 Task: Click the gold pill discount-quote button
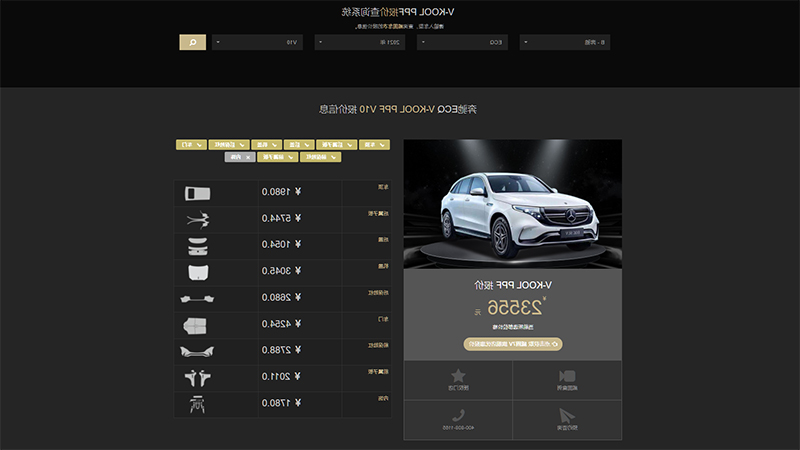click(513, 344)
